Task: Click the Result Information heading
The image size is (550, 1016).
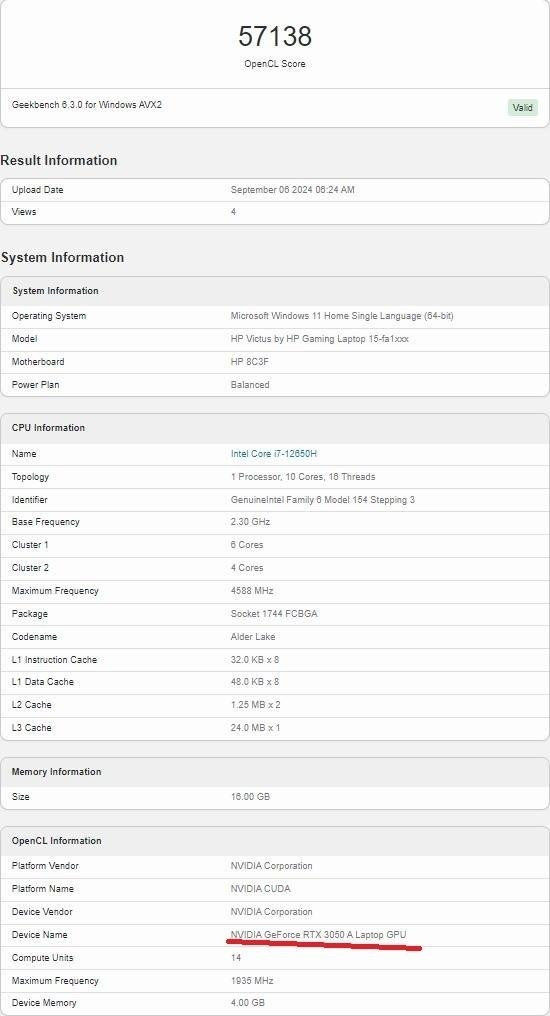Action: click(59, 160)
